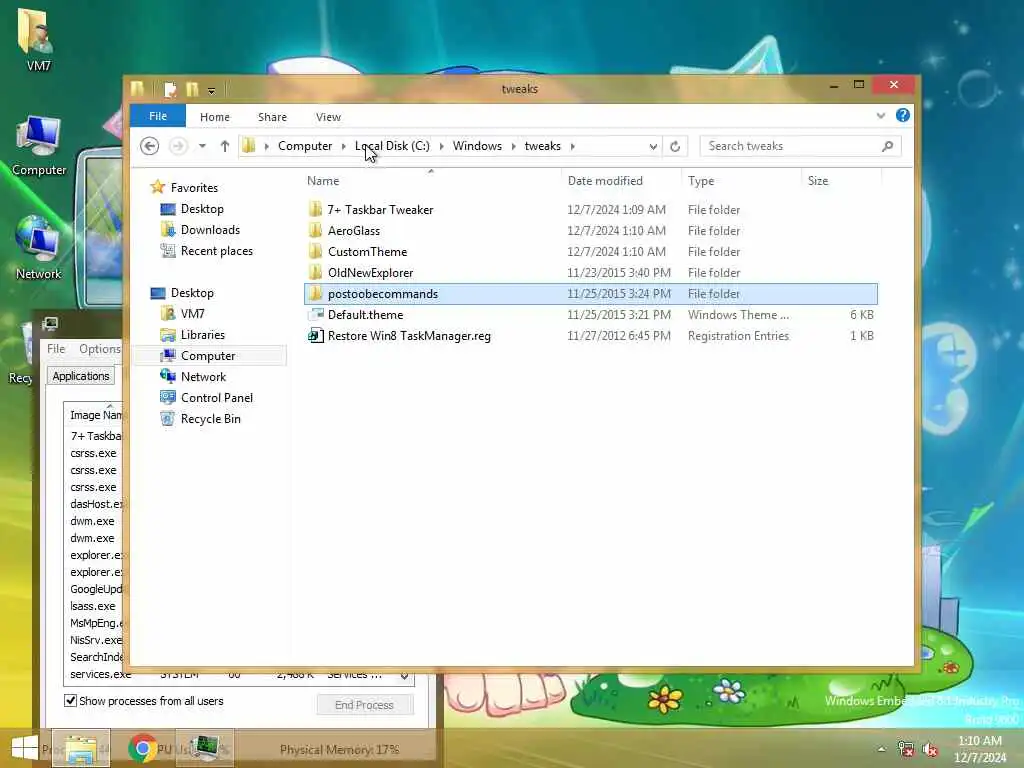This screenshot has height=768, width=1024.
Task: Click End Process button
Action: pos(364,705)
